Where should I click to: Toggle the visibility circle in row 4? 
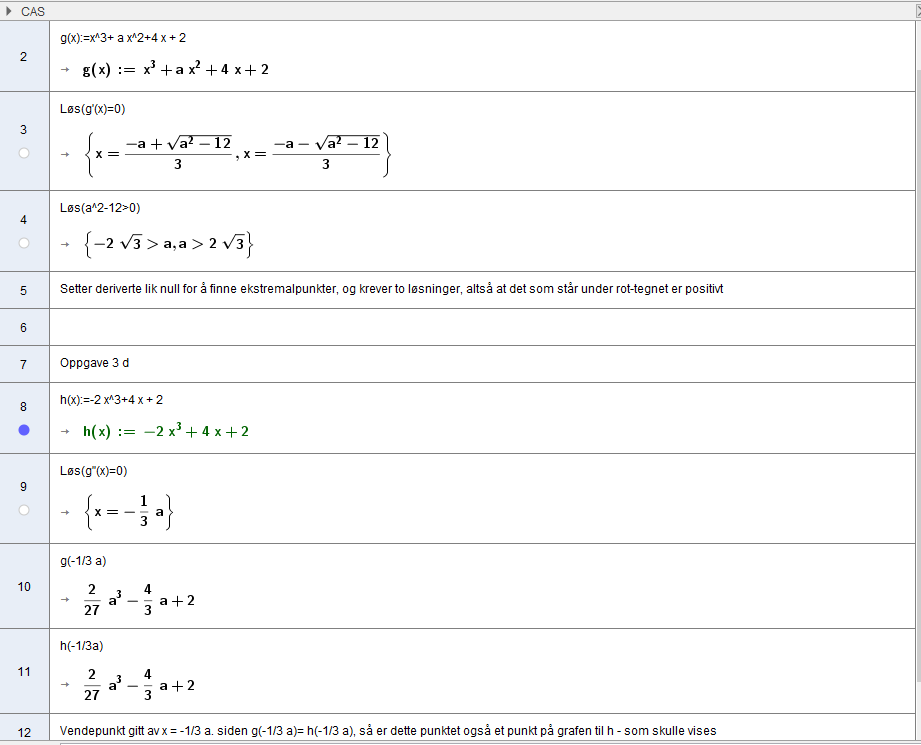[x=24, y=242]
